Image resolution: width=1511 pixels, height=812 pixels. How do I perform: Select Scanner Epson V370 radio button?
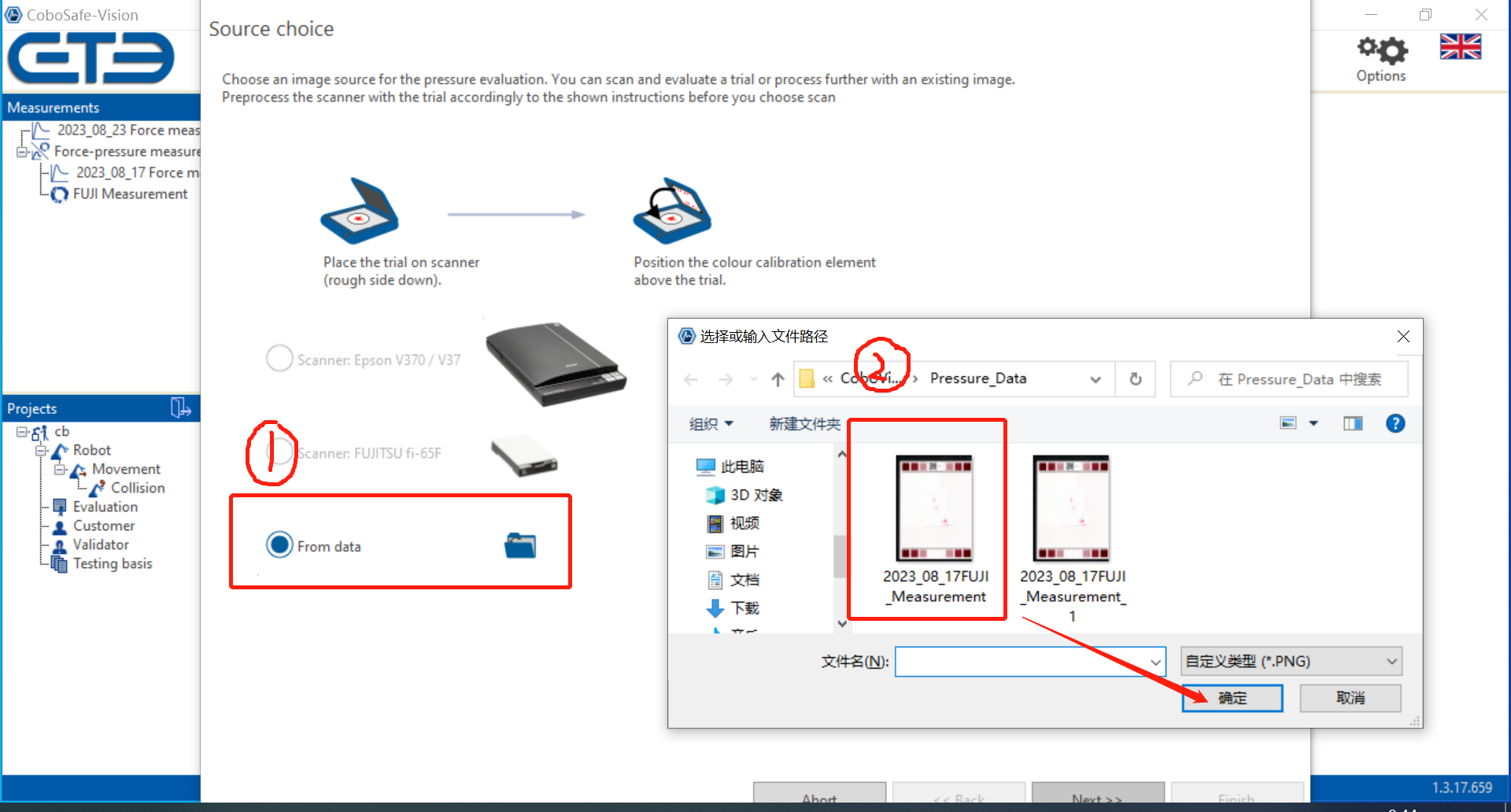(x=279, y=359)
